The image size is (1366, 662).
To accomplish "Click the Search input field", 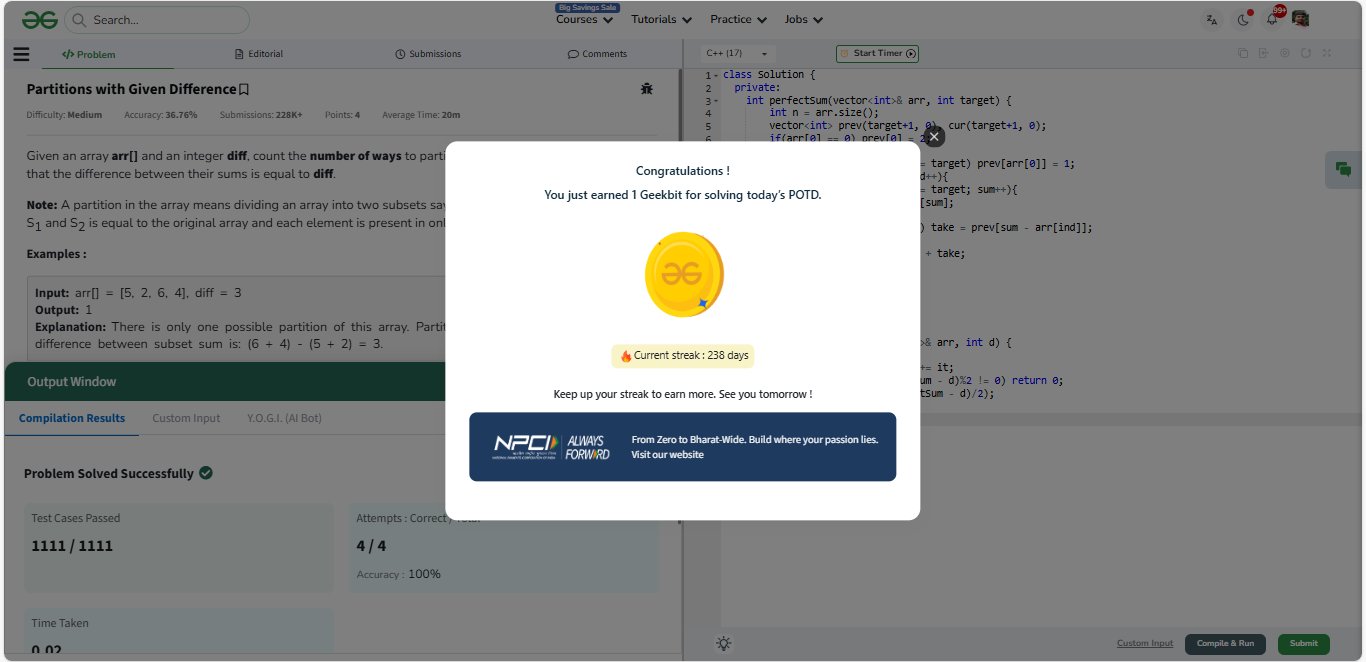I will [x=157, y=20].
